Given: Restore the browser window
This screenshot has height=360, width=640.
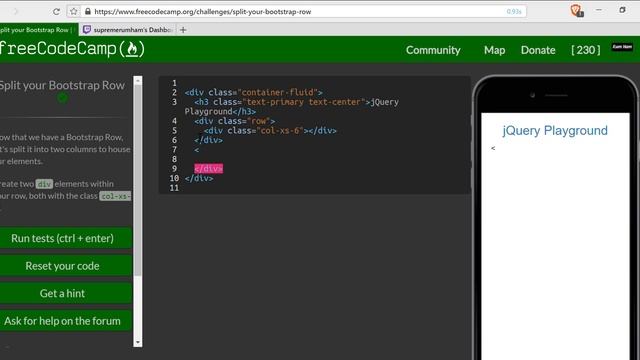Looking at the screenshot, I should click(x=622, y=10).
